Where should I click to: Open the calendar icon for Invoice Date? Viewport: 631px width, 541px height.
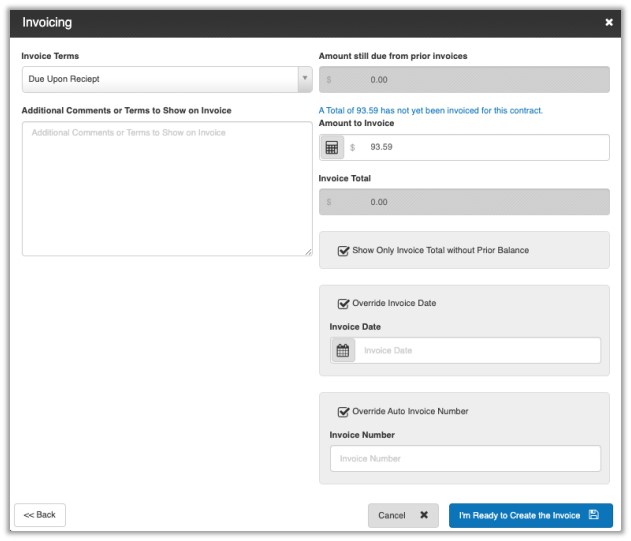pyautogui.click(x=343, y=351)
